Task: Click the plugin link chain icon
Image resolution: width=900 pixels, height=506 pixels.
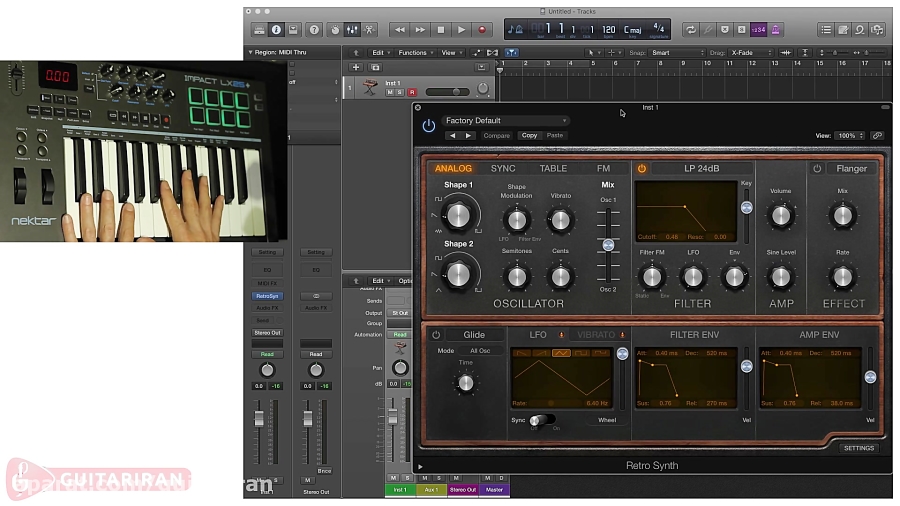Action: [x=877, y=136]
